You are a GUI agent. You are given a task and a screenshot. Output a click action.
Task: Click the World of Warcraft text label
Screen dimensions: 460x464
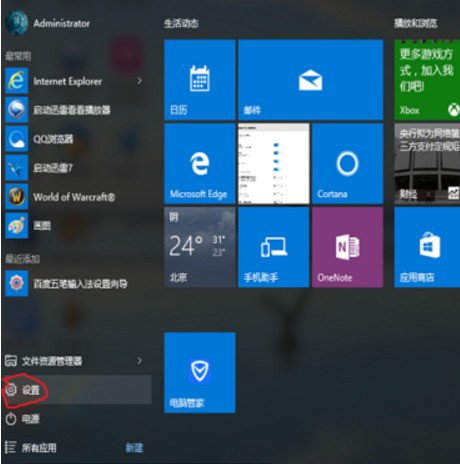click(x=74, y=197)
